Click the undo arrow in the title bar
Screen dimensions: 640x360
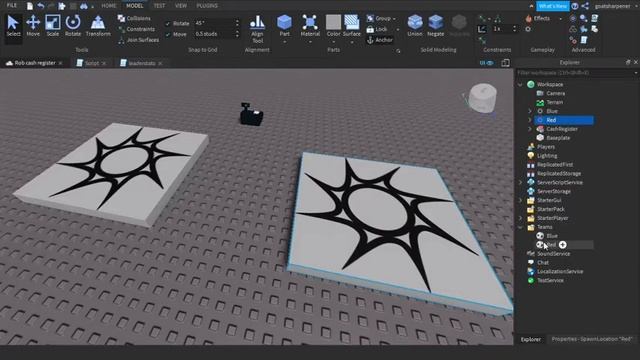click(40, 6)
